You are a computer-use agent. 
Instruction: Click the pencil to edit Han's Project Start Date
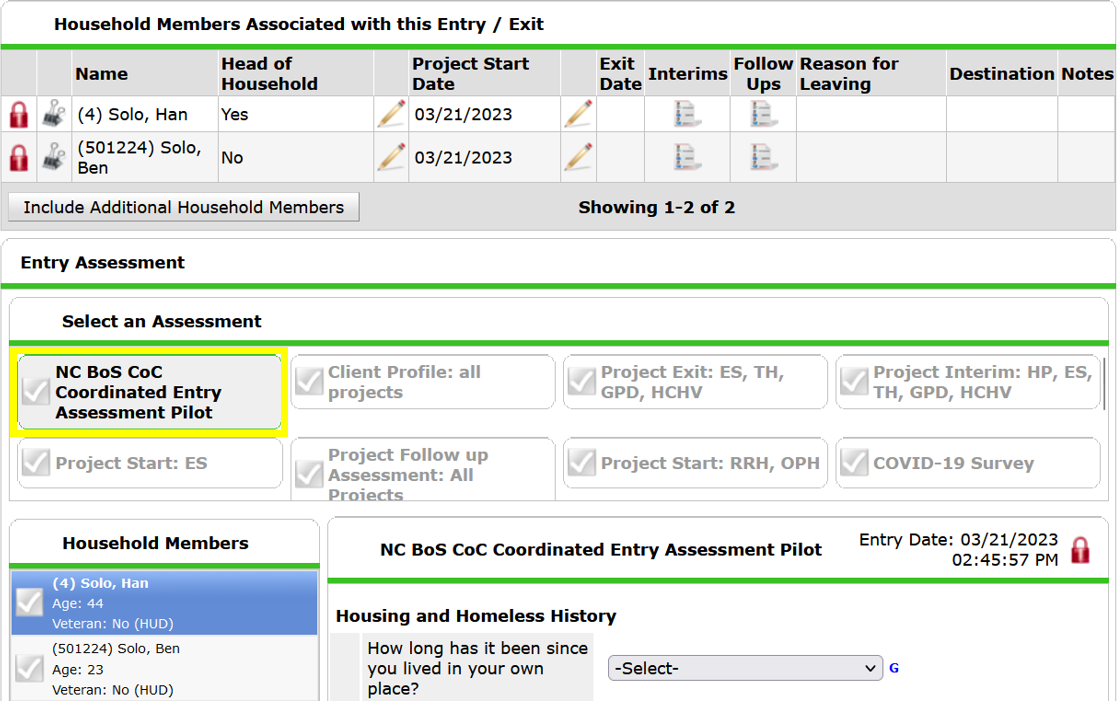click(390, 114)
